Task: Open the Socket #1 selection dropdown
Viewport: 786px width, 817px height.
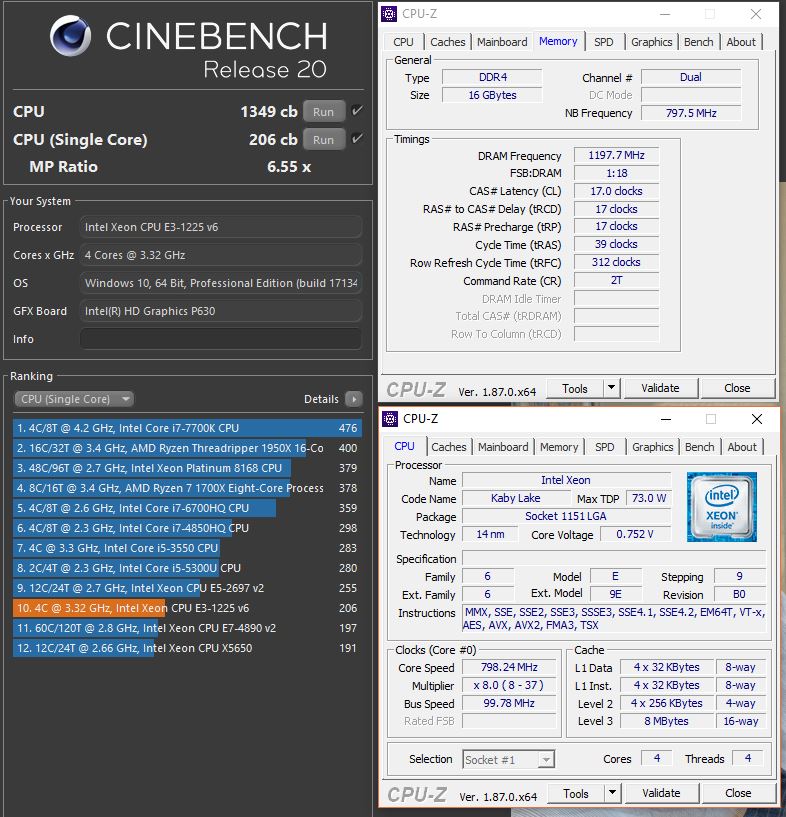Action: 509,760
